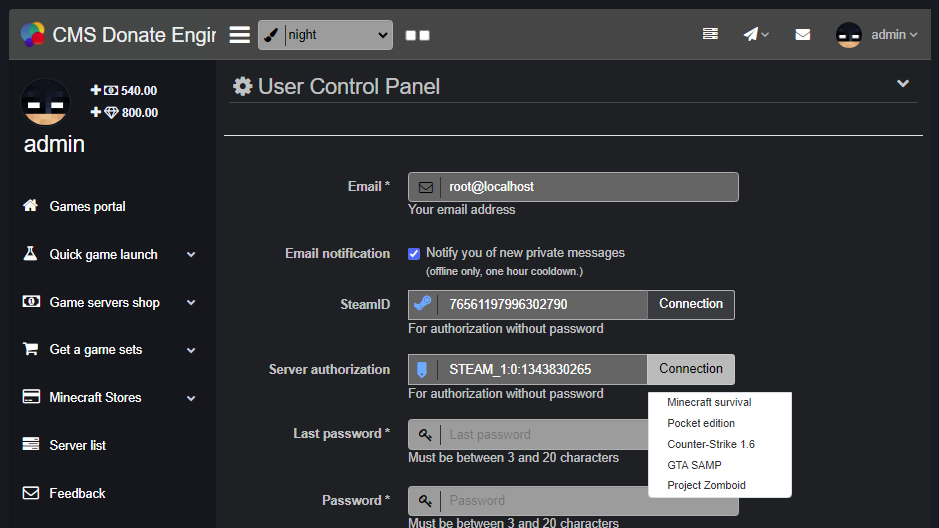Open the night theme dropdown

tap(325, 35)
